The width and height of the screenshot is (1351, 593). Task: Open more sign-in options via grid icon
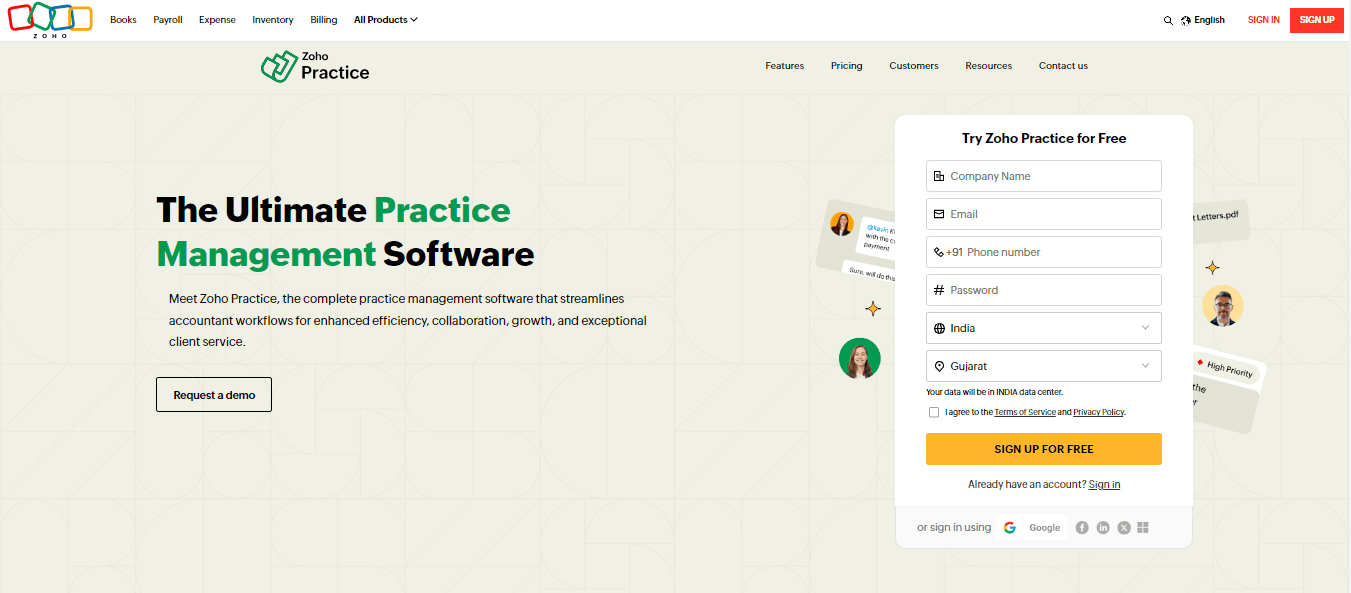click(1143, 527)
